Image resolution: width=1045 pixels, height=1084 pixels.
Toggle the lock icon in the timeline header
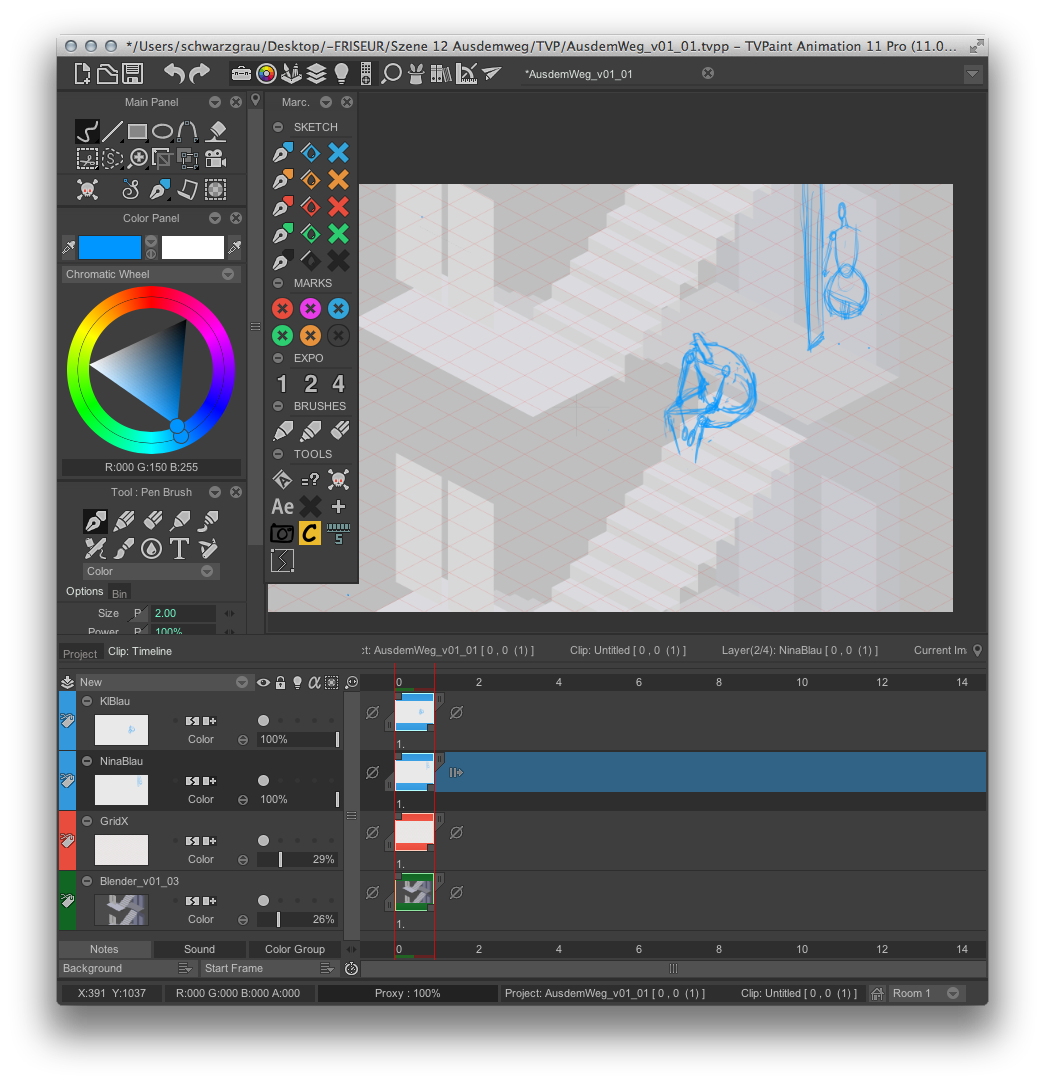click(x=280, y=682)
